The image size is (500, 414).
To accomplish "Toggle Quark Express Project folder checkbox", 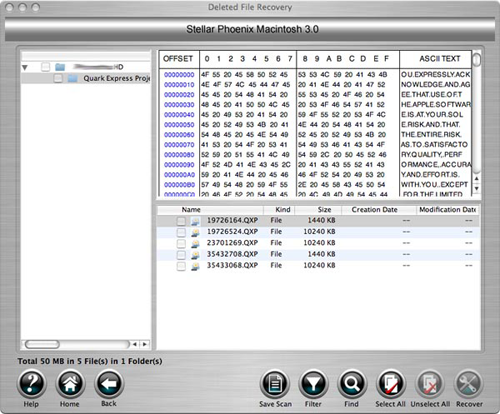I will [x=58, y=79].
